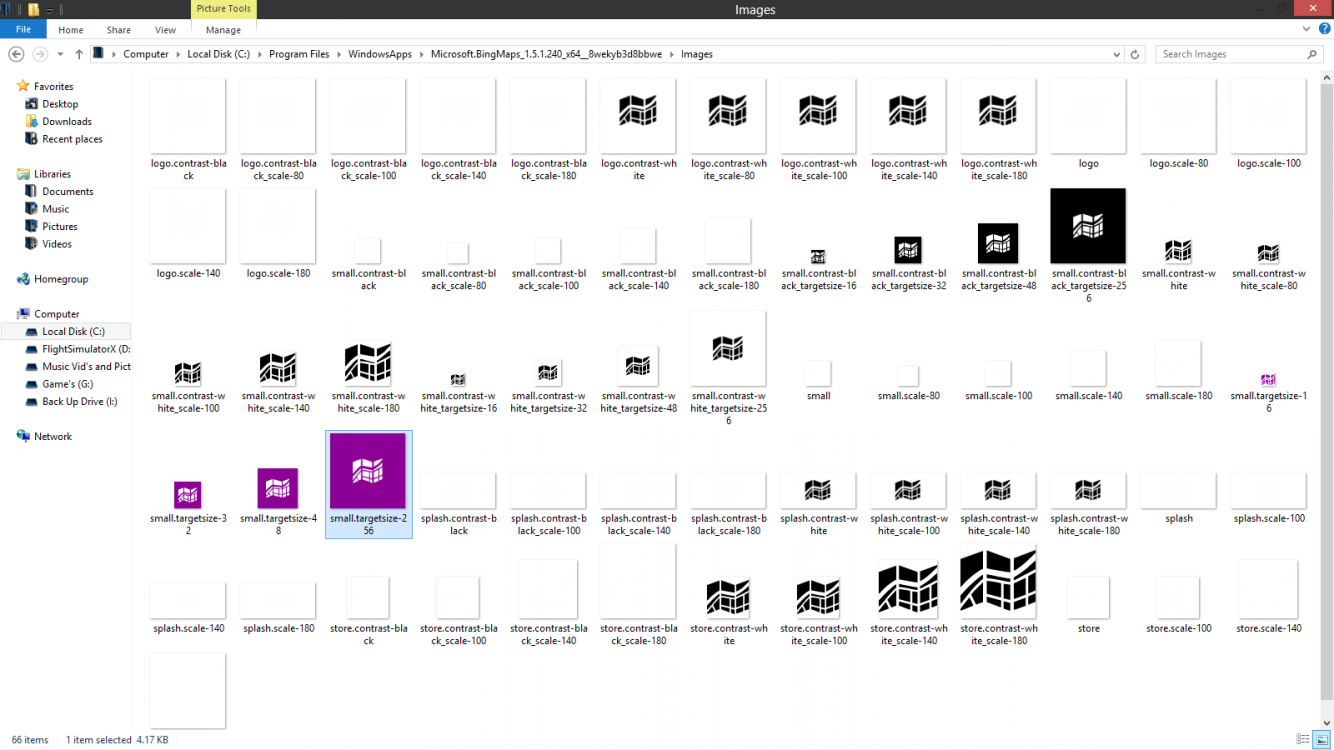The height and width of the screenshot is (750, 1334).
Task: Open the title bar customize toolbar dropdown
Action: click(x=50, y=10)
